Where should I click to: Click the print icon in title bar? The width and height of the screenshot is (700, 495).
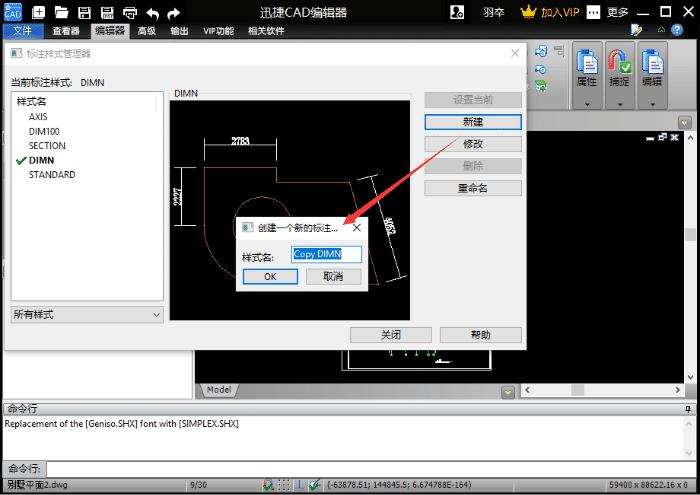[128, 13]
